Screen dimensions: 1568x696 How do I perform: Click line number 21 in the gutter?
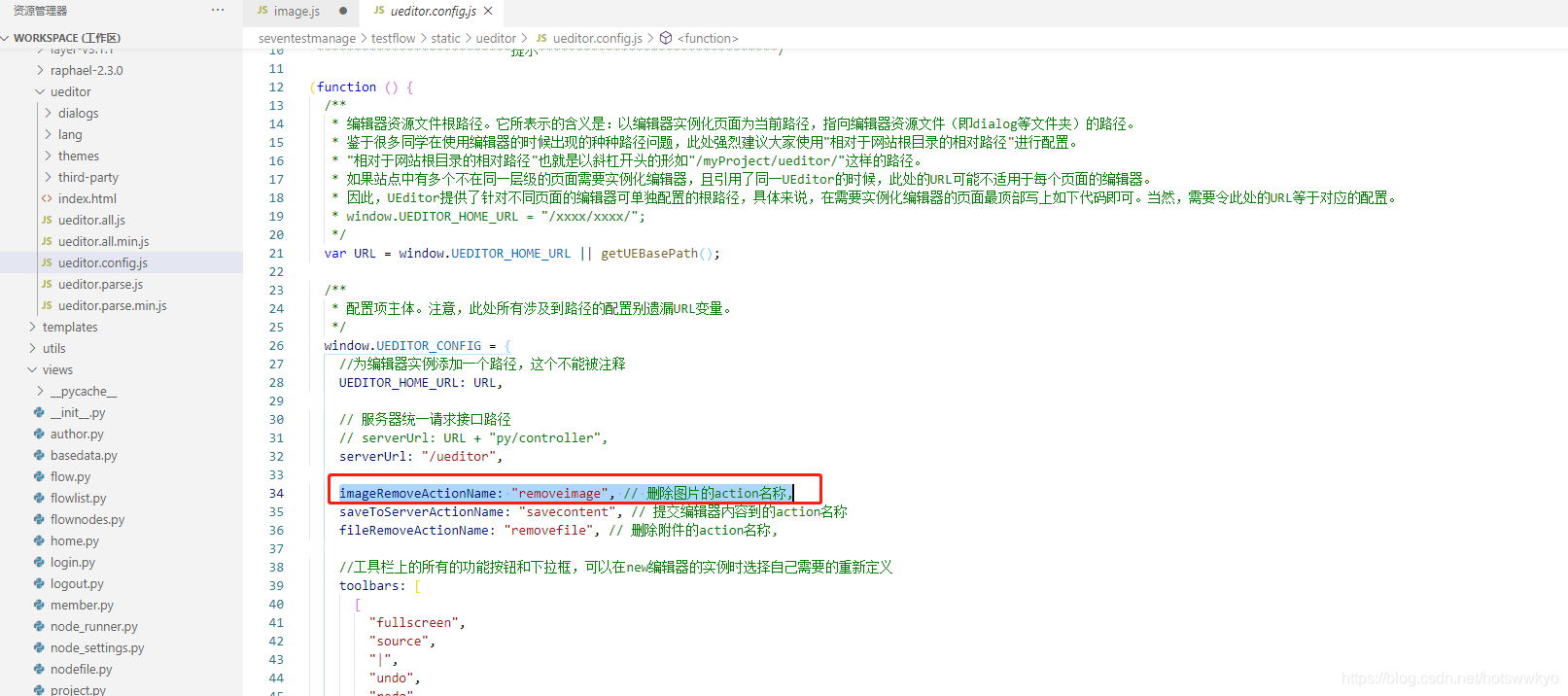pyautogui.click(x=277, y=253)
